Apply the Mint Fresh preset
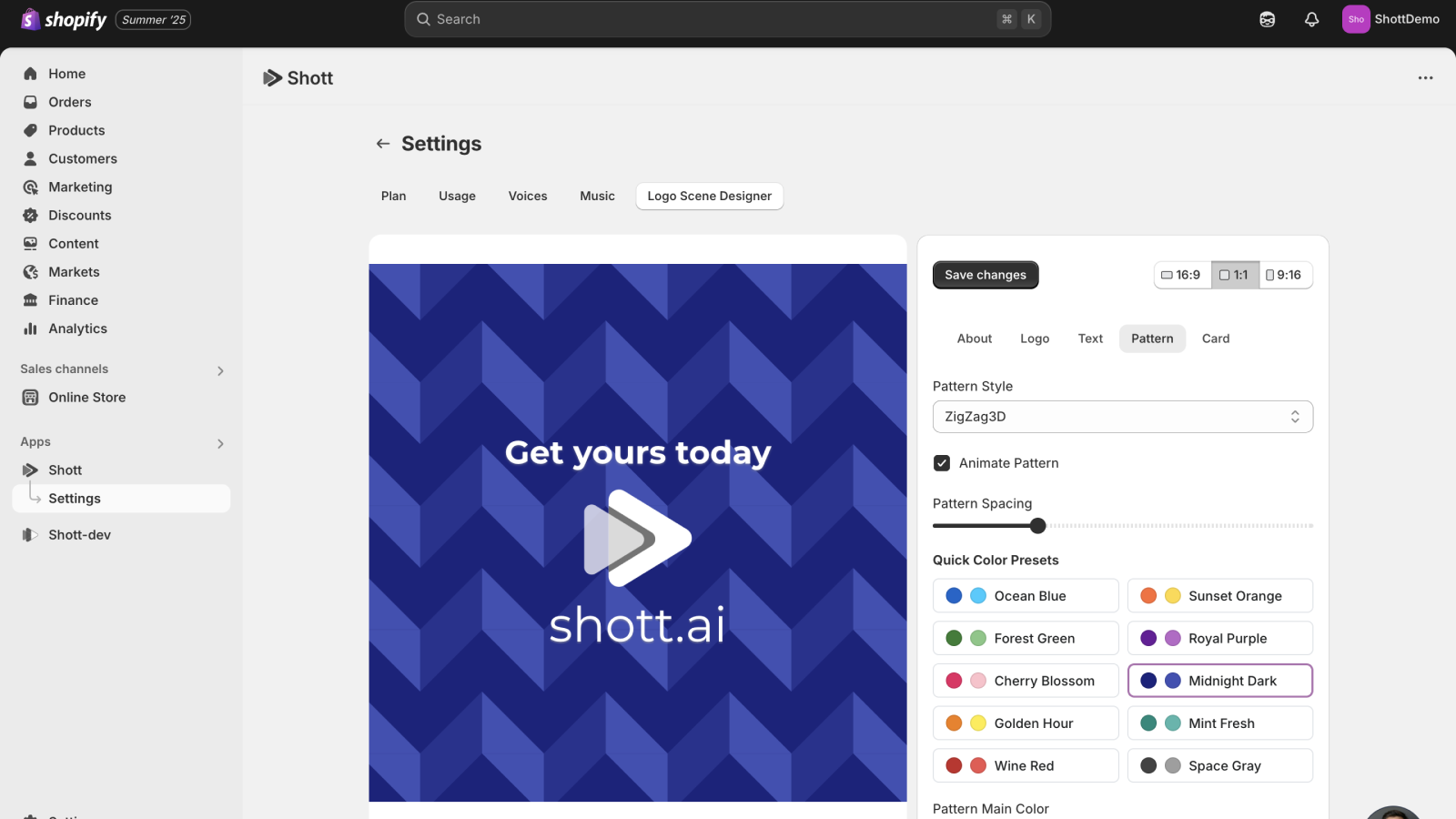The image size is (1456, 819). click(1220, 723)
